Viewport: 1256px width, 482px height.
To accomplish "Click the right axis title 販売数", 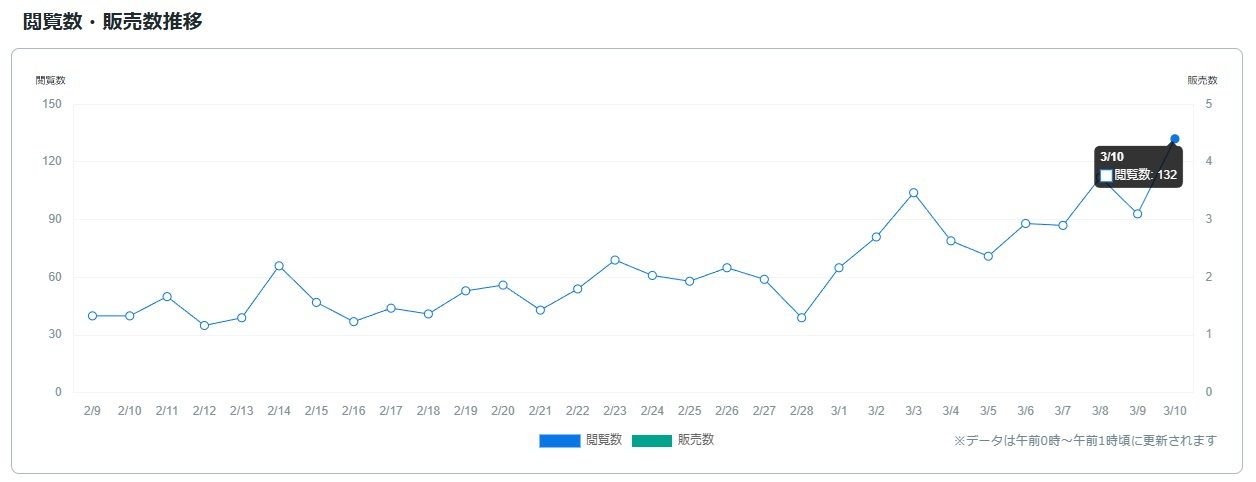I will point(1202,80).
